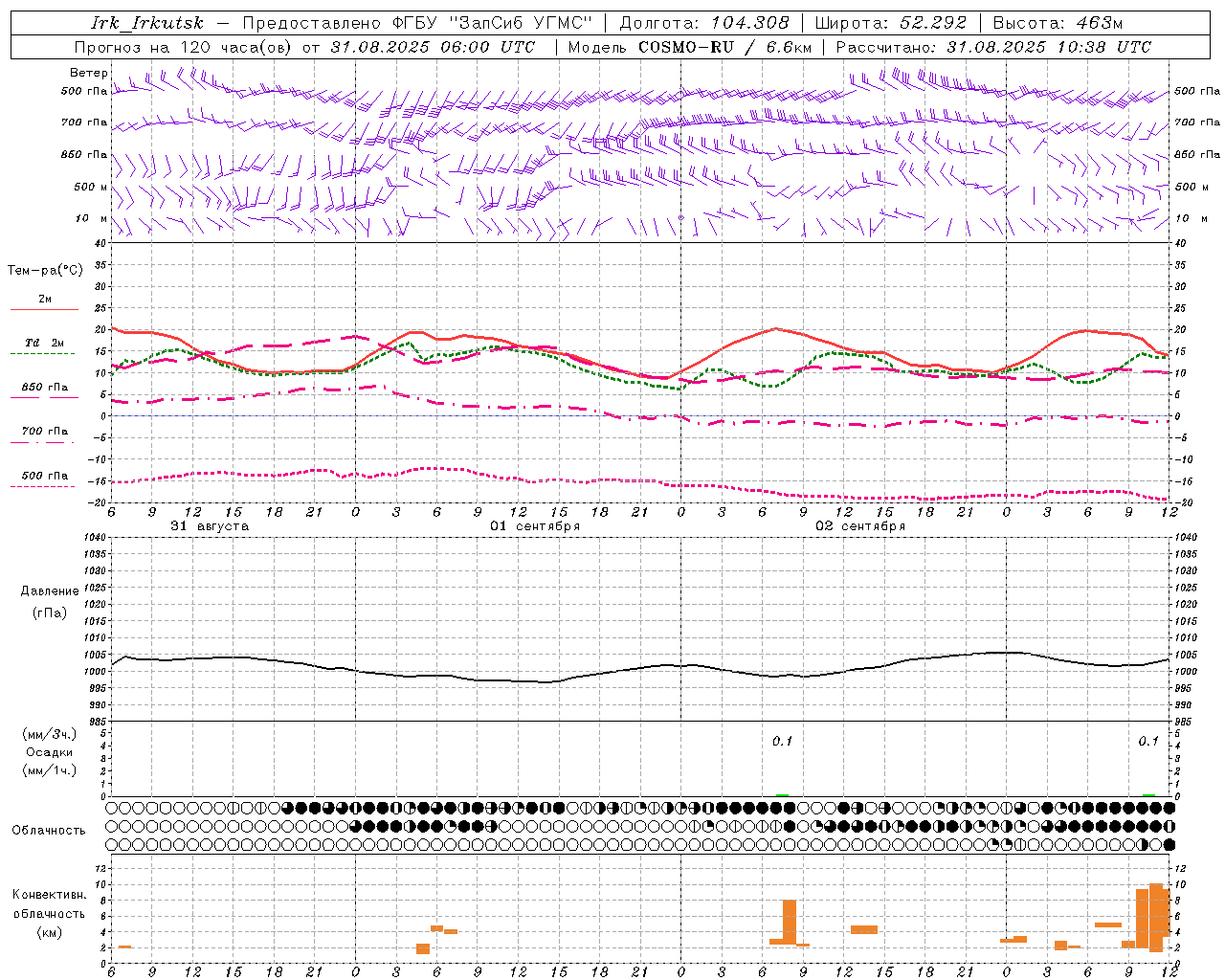
Task: Click the 10 м wind level label on left
Action: click(91, 218)
